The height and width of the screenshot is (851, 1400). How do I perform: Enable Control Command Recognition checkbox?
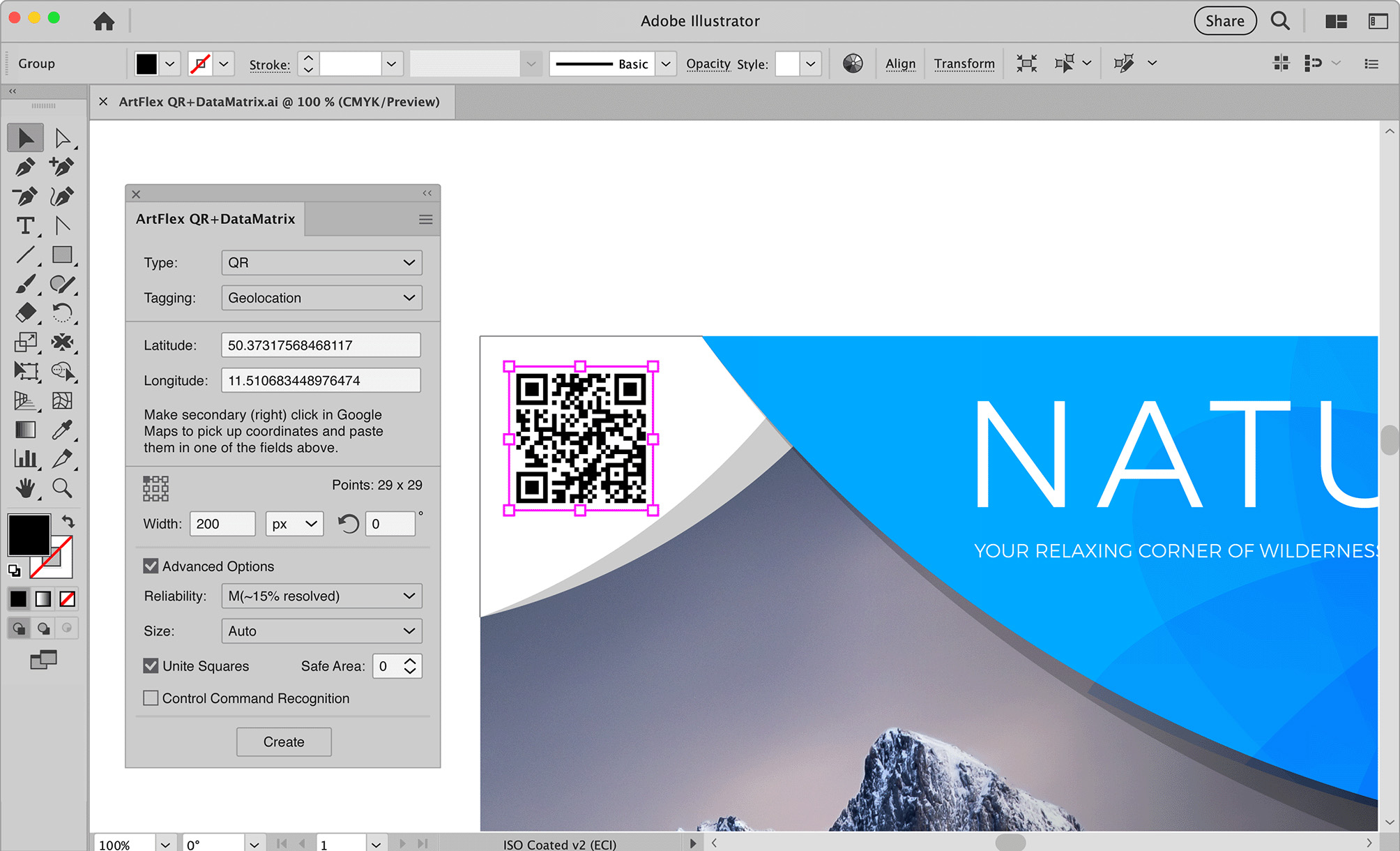click(151, 698)
